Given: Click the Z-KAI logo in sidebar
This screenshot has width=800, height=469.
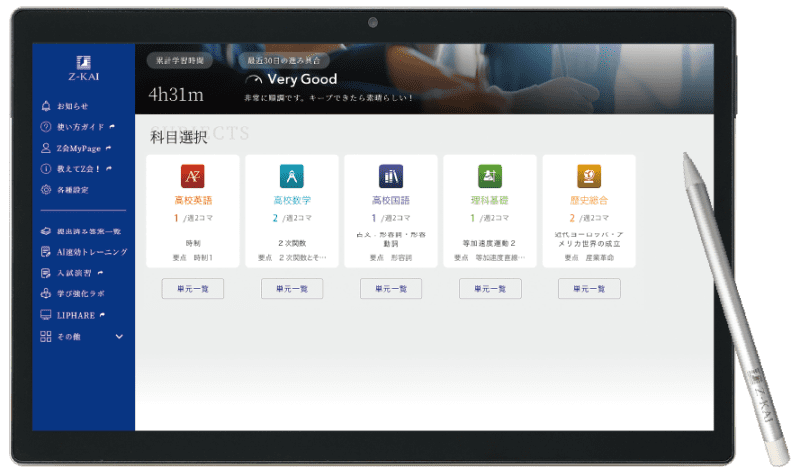Looking at the screenshot, I should pyautogui.click(x=83, y=65).
